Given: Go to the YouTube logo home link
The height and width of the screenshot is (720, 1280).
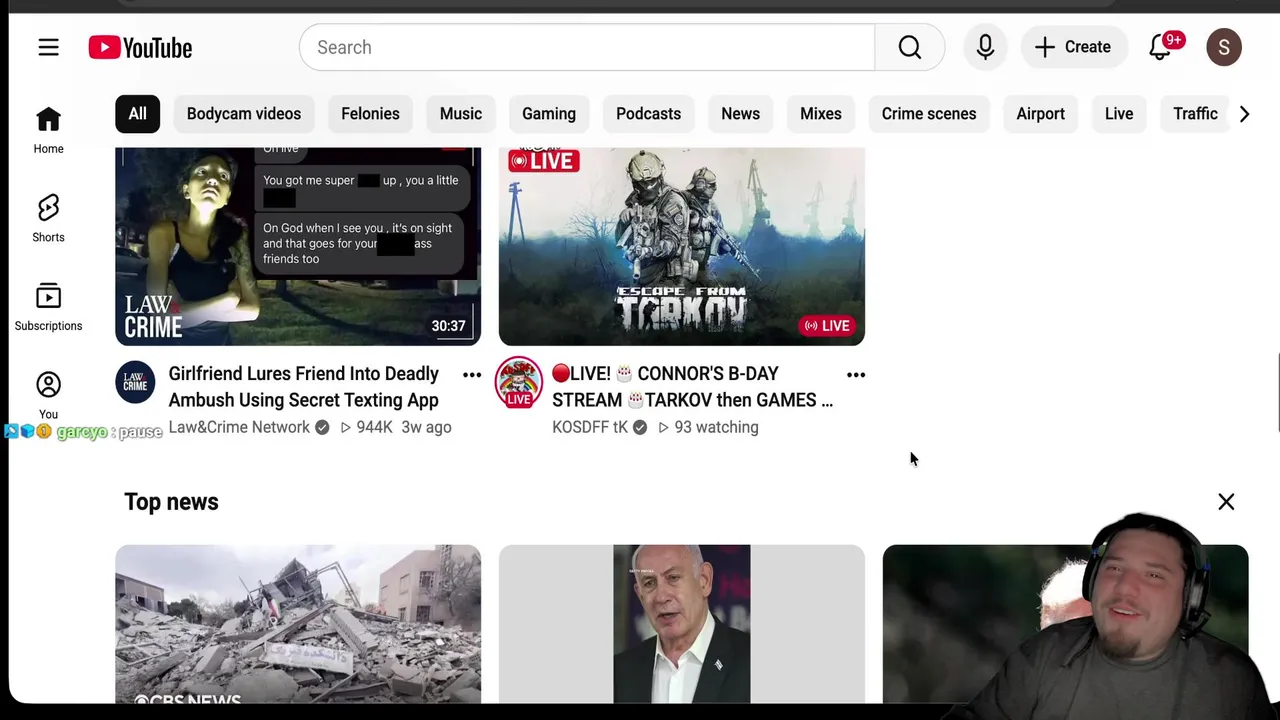Looking at the screenshot, I should pyautogui.click(x=140, y=47).
